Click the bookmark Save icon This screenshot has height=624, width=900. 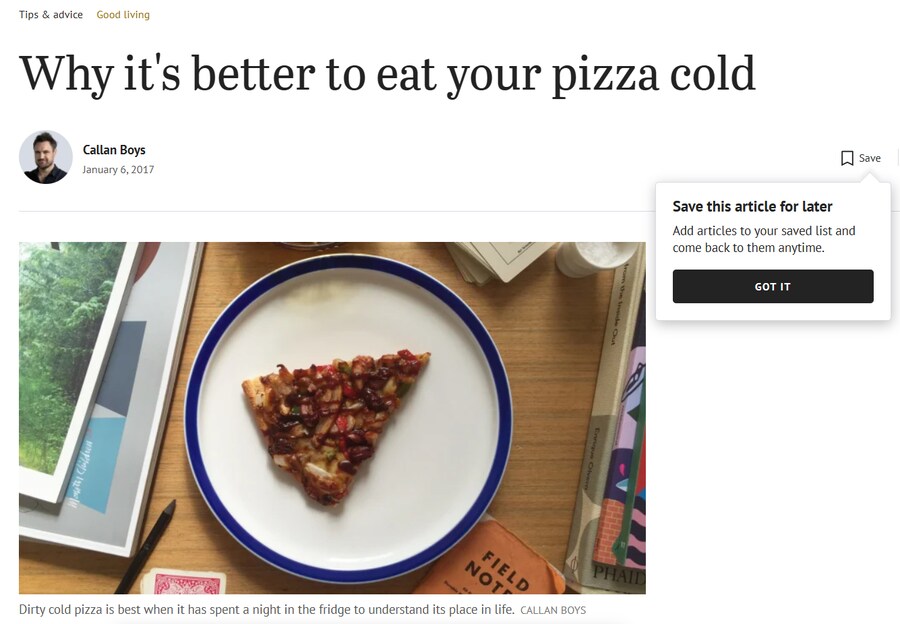coord(847,158)
